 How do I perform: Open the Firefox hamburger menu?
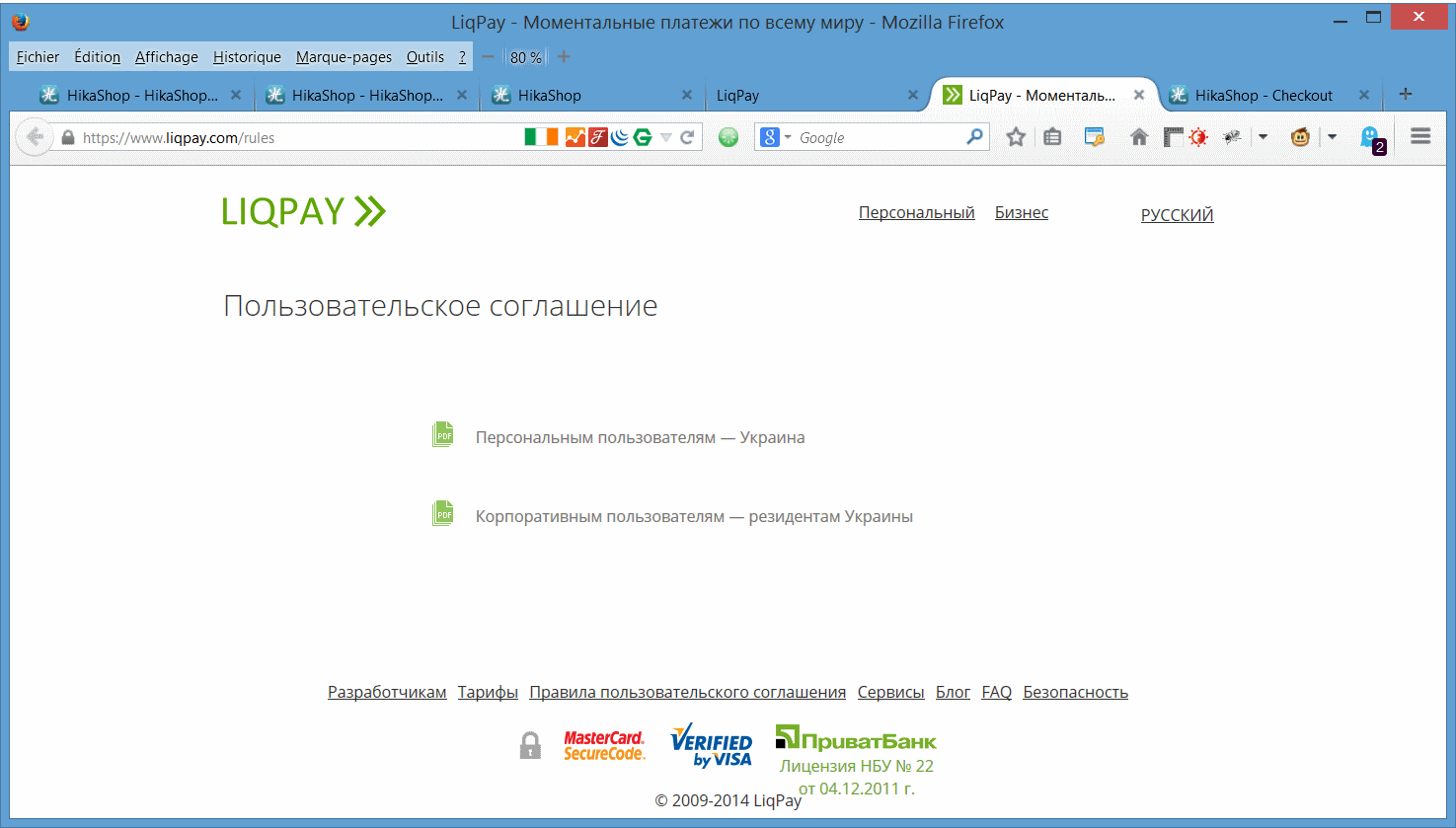[x=1420, y=136]
